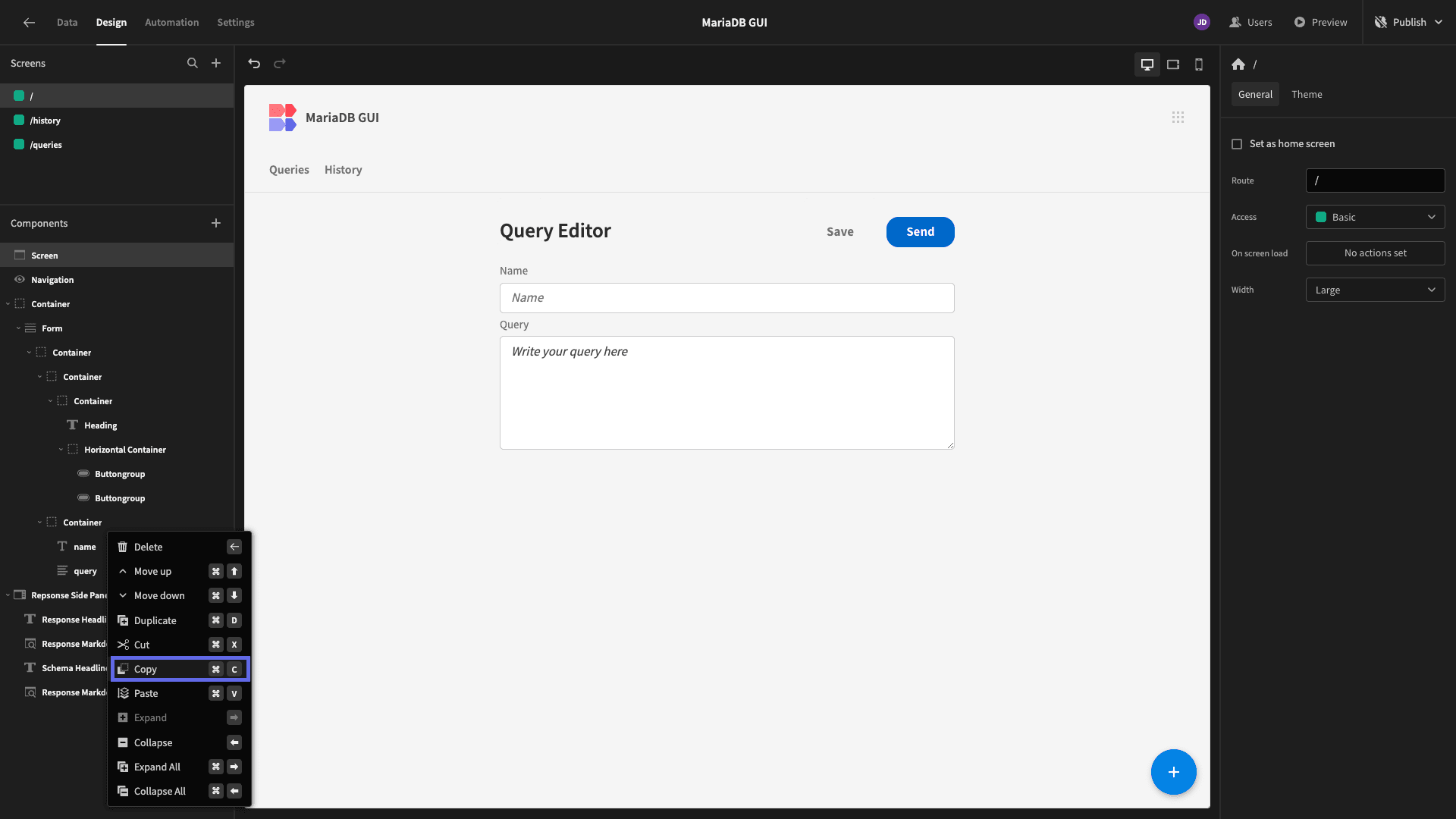Enable Set as home screen checkbox
Screen dimensions: 1456x819
tap(1237, 144)
